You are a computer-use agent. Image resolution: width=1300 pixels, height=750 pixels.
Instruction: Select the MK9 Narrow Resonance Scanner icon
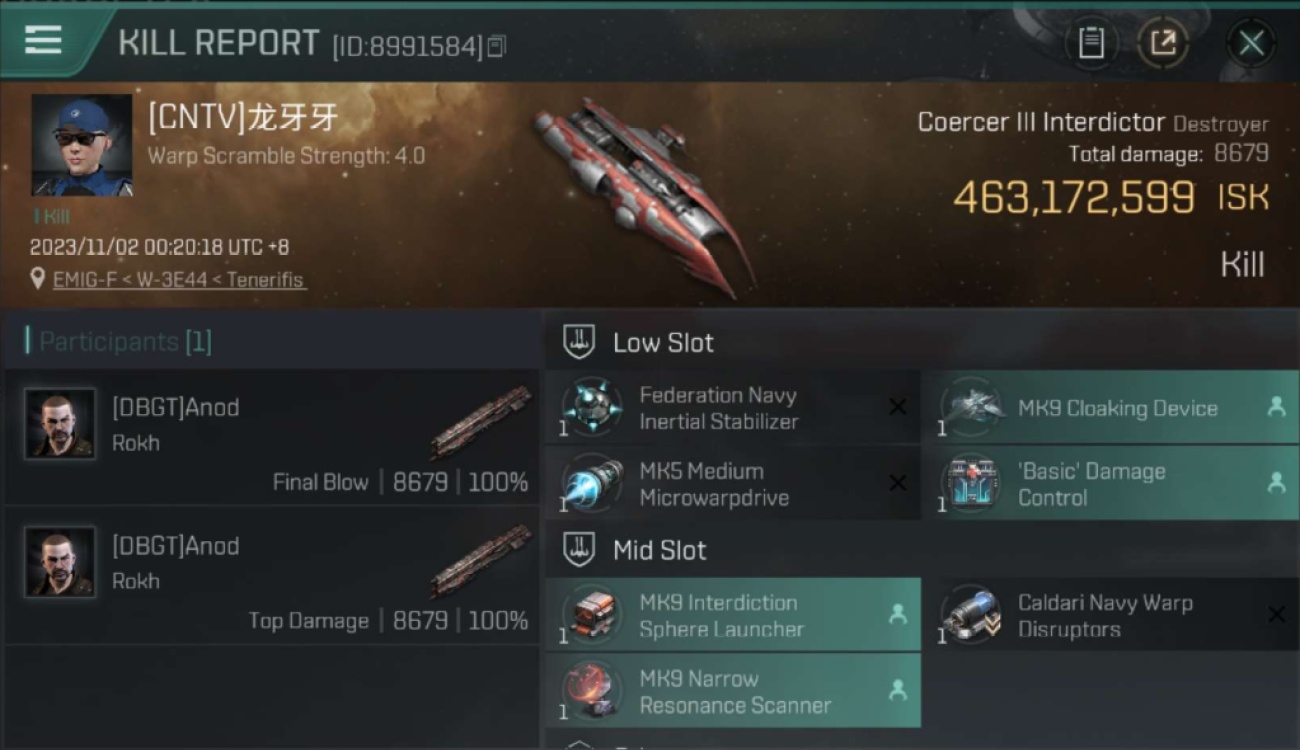(x=593, y=690)
